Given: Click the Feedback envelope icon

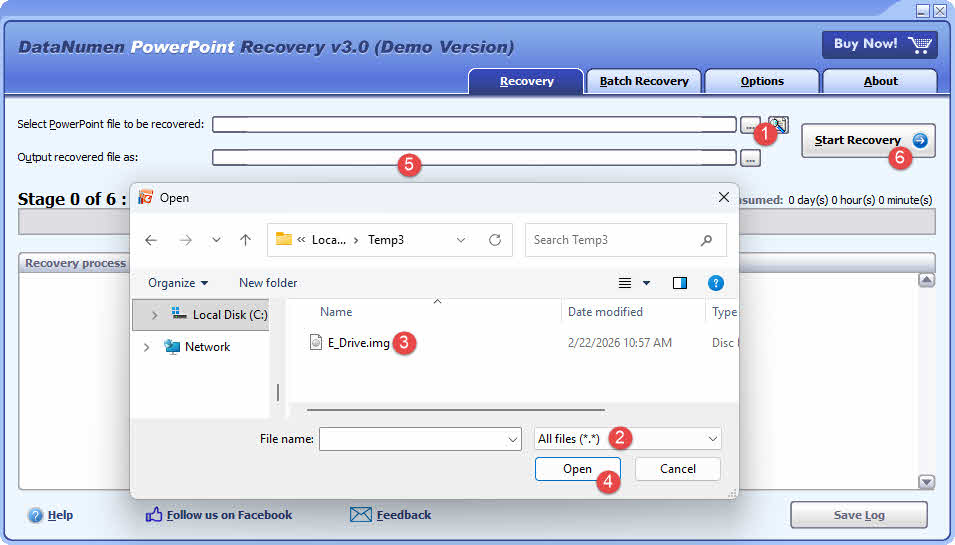Looking at the screenshot, I should coord(361,515).
